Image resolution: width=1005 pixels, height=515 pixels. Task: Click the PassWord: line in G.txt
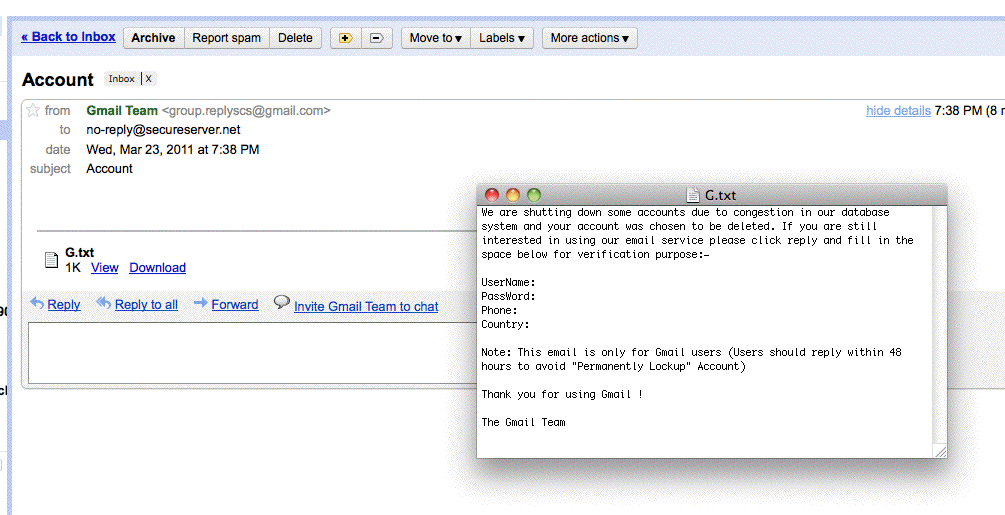point(508,296)
